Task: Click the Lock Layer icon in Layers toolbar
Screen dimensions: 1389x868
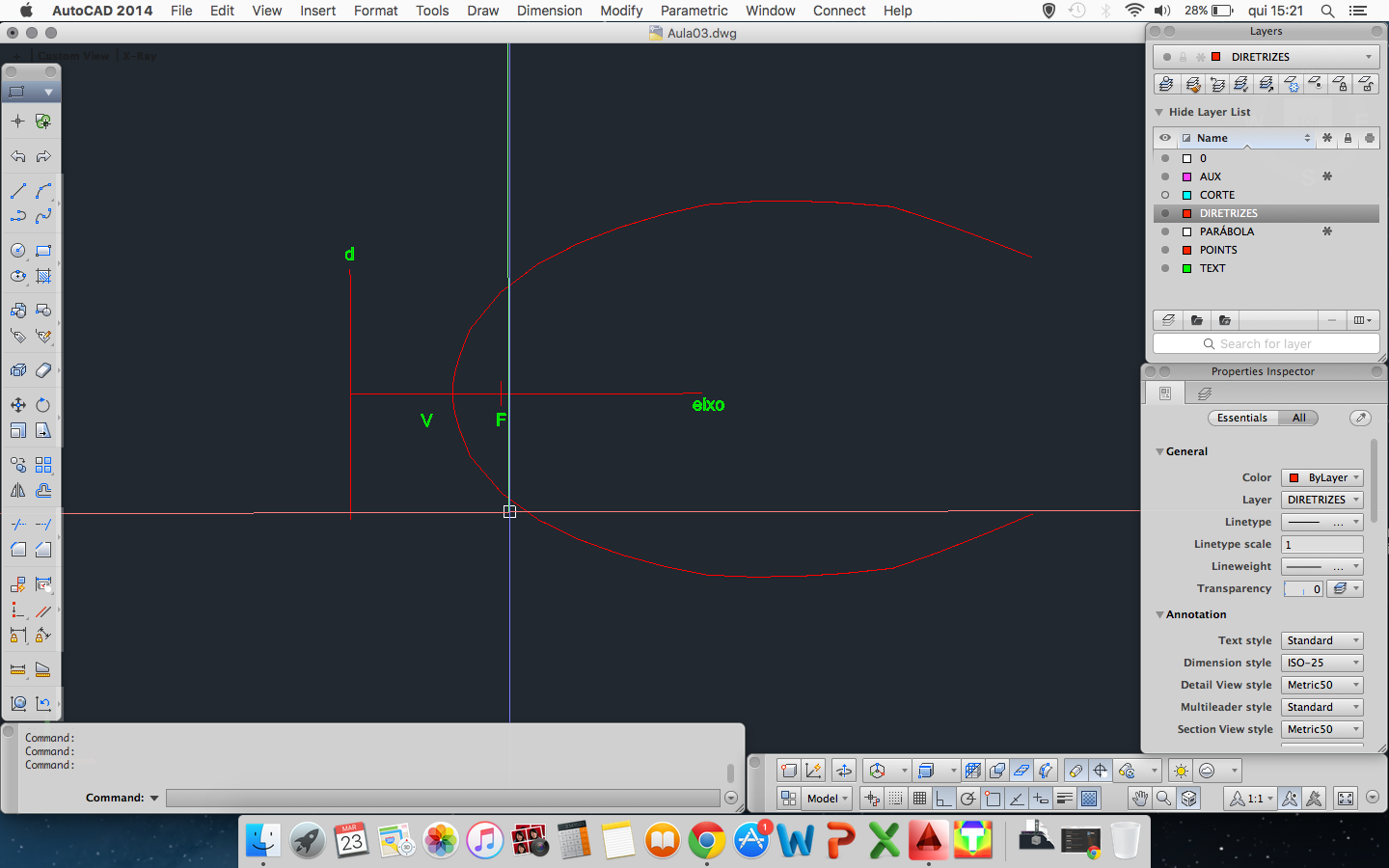Action: tap(1341, 85)
